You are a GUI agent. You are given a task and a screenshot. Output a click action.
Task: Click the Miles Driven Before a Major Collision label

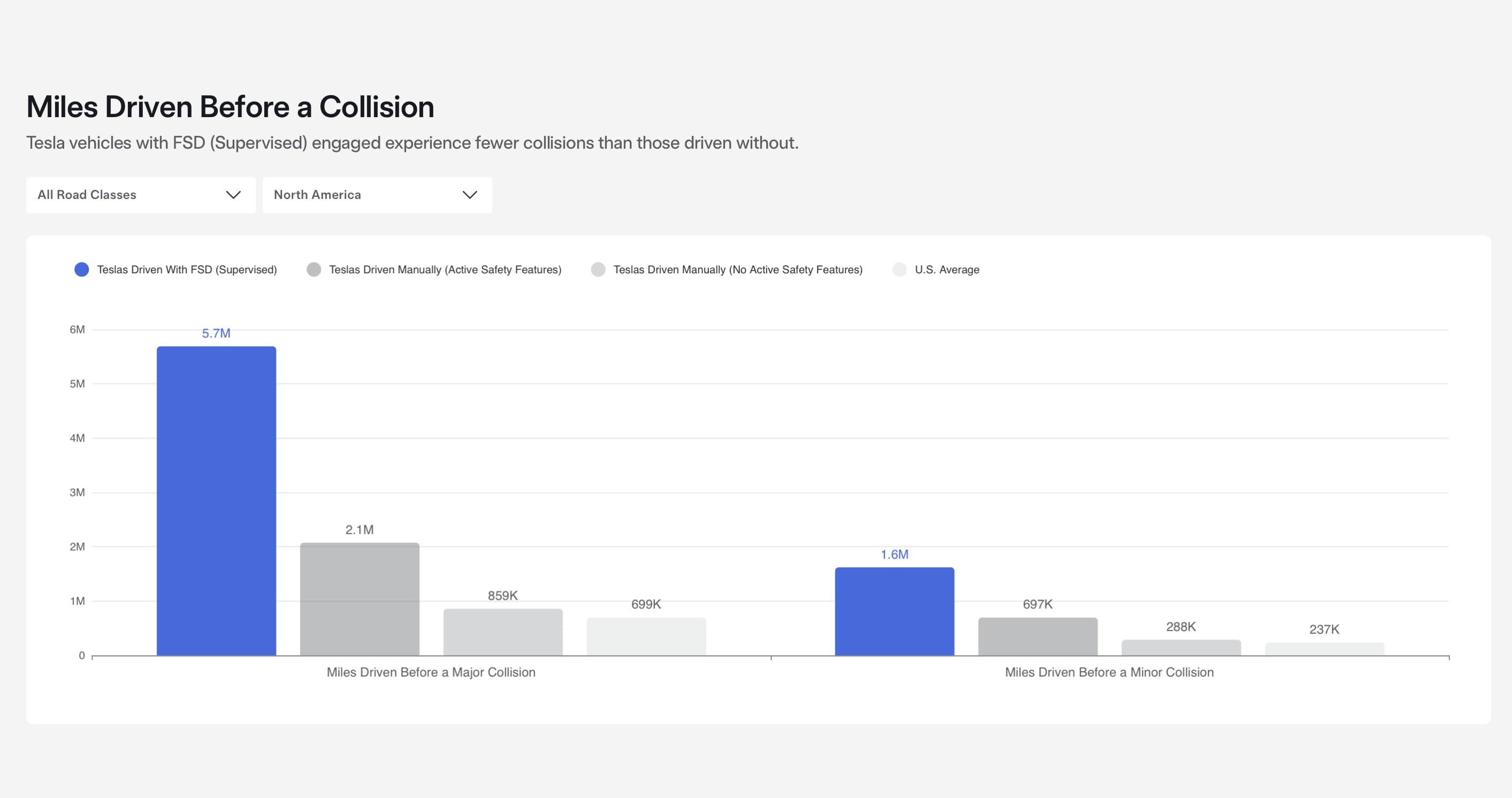point(431,672)
